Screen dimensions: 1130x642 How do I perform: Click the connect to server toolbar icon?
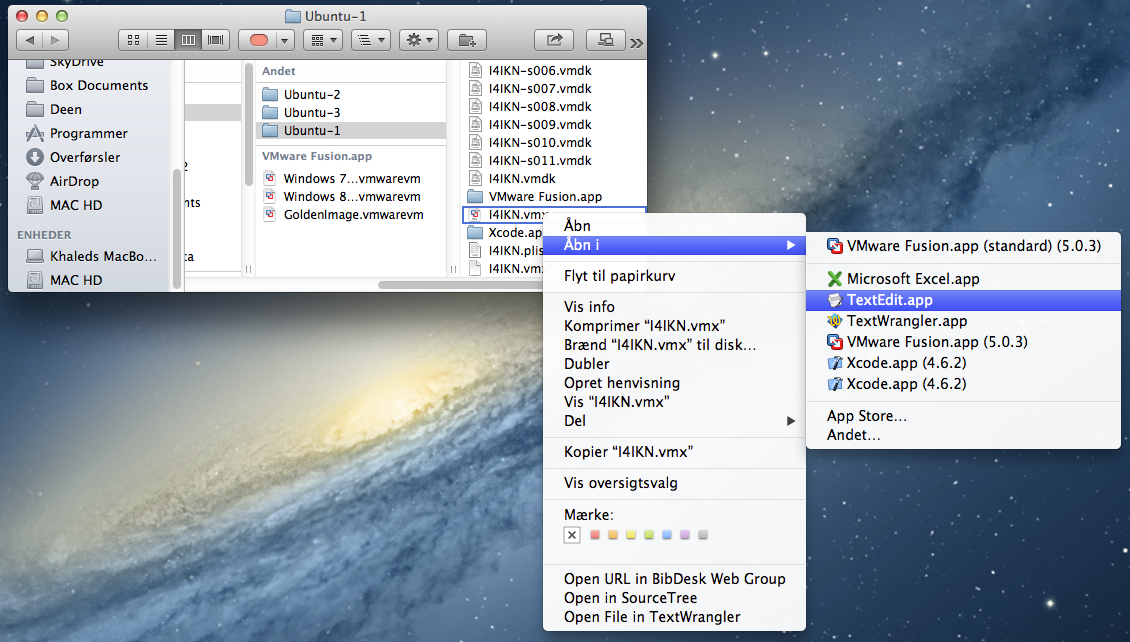point(605,40)
